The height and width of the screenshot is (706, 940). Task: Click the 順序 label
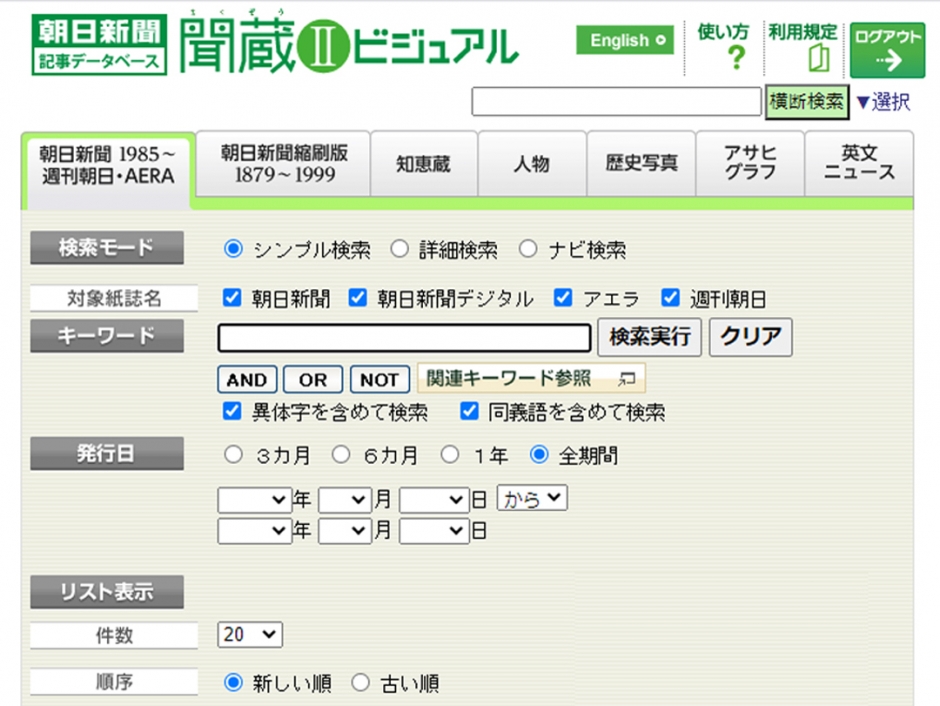[114, 682]
